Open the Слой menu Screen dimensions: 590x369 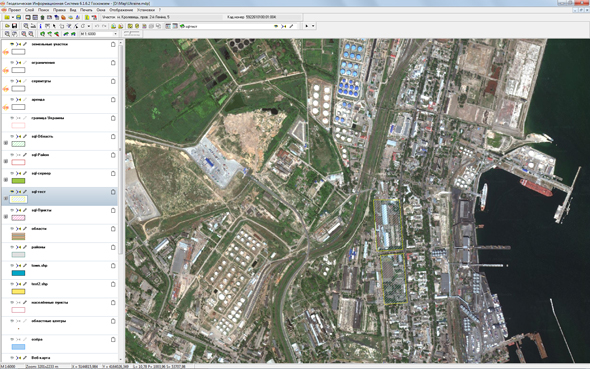[x=29, y=10]
